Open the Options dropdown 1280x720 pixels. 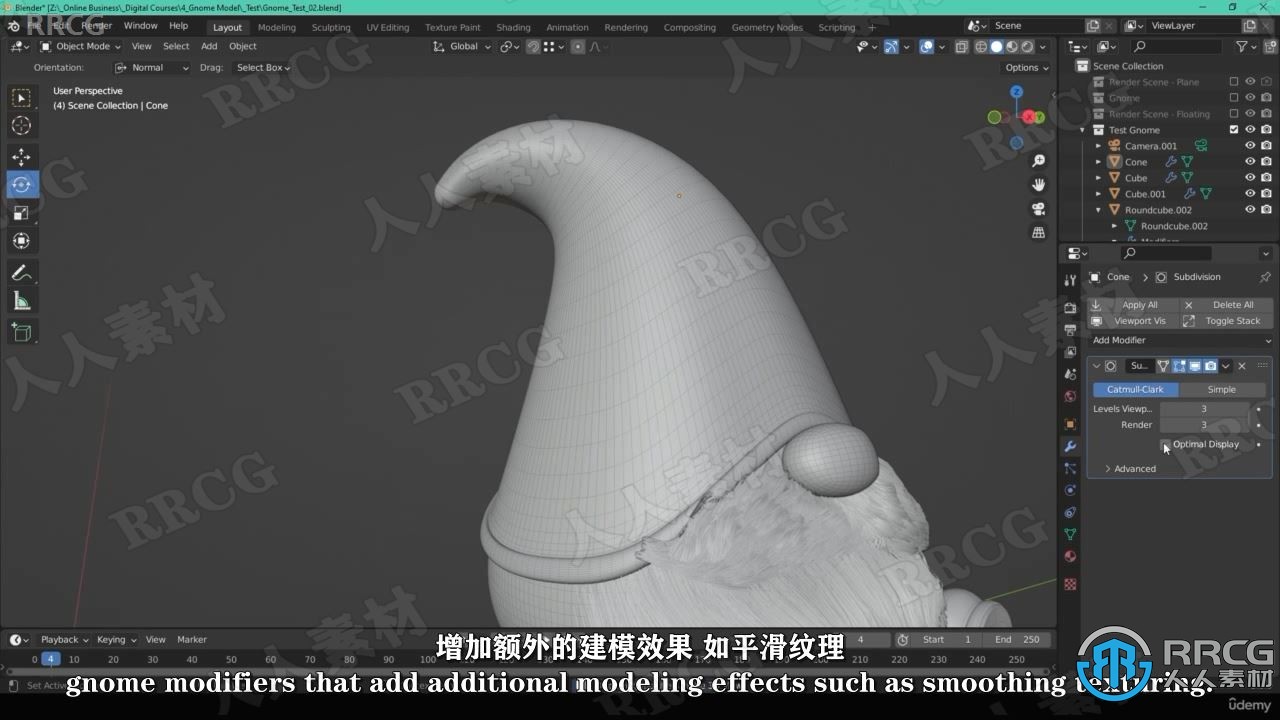1027,68
